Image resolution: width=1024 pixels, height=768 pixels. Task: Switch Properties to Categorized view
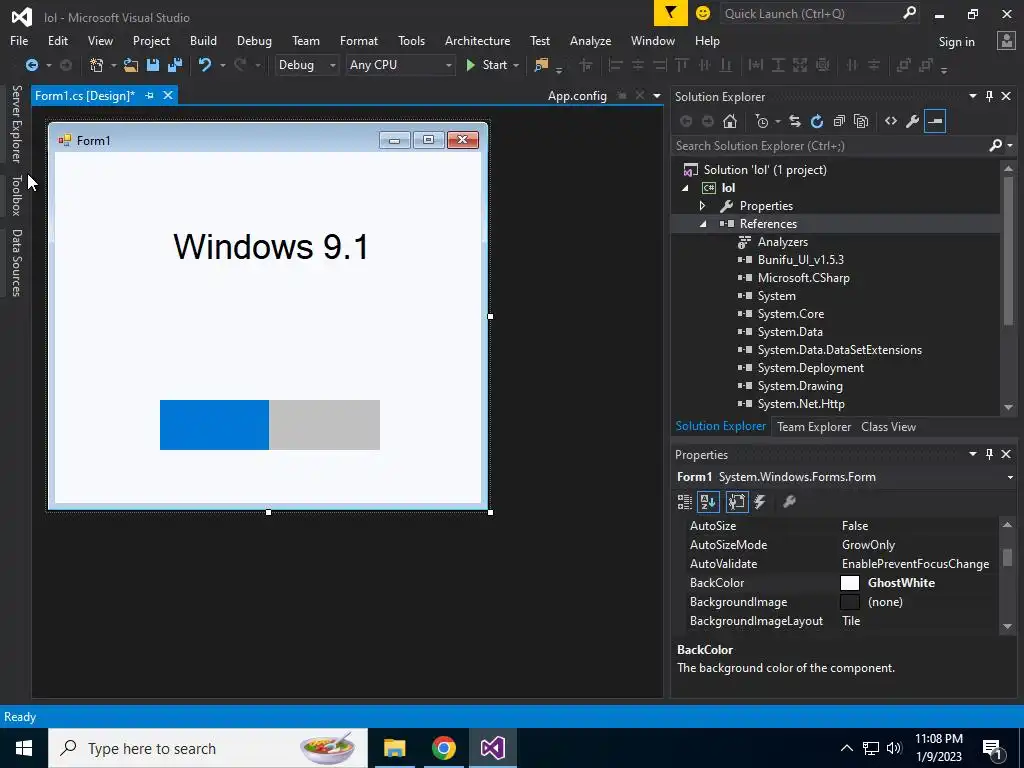pyautogui.click(x=684, y=502)
